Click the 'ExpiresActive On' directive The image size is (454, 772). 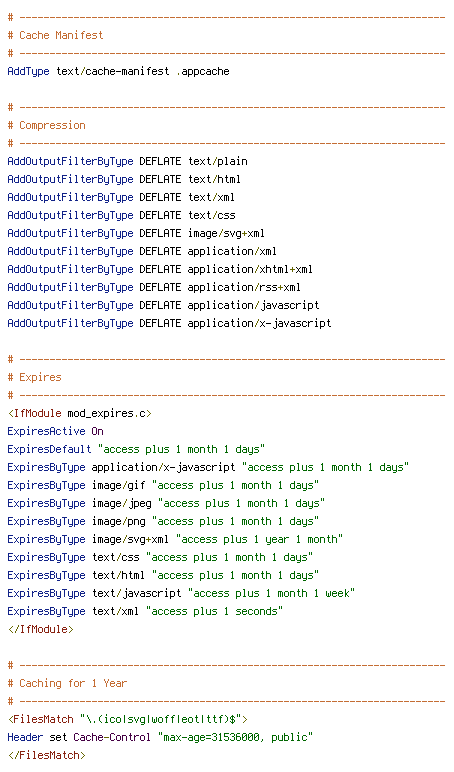tap(55, 431)
